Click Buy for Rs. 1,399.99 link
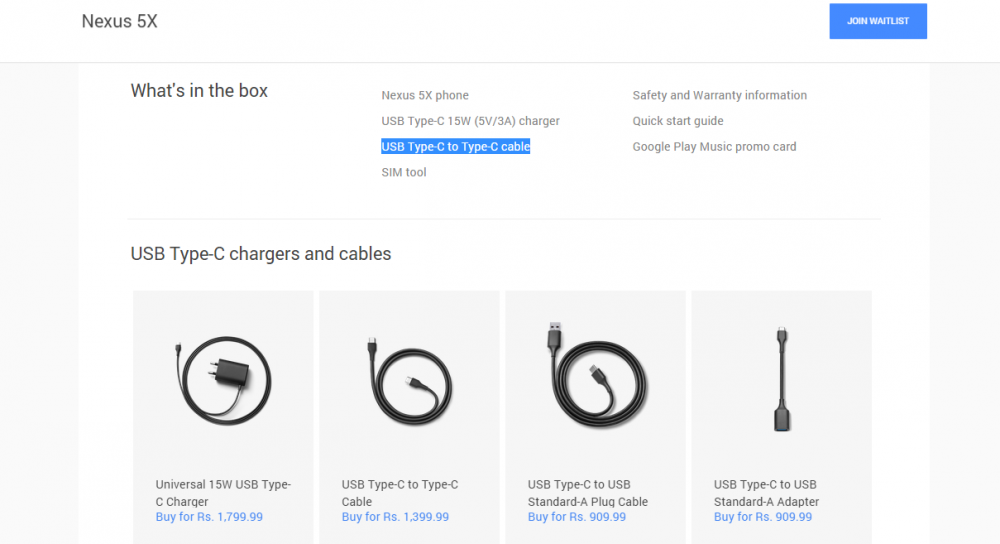Viewport: 1000px width, 544px height. coord(395,517)
